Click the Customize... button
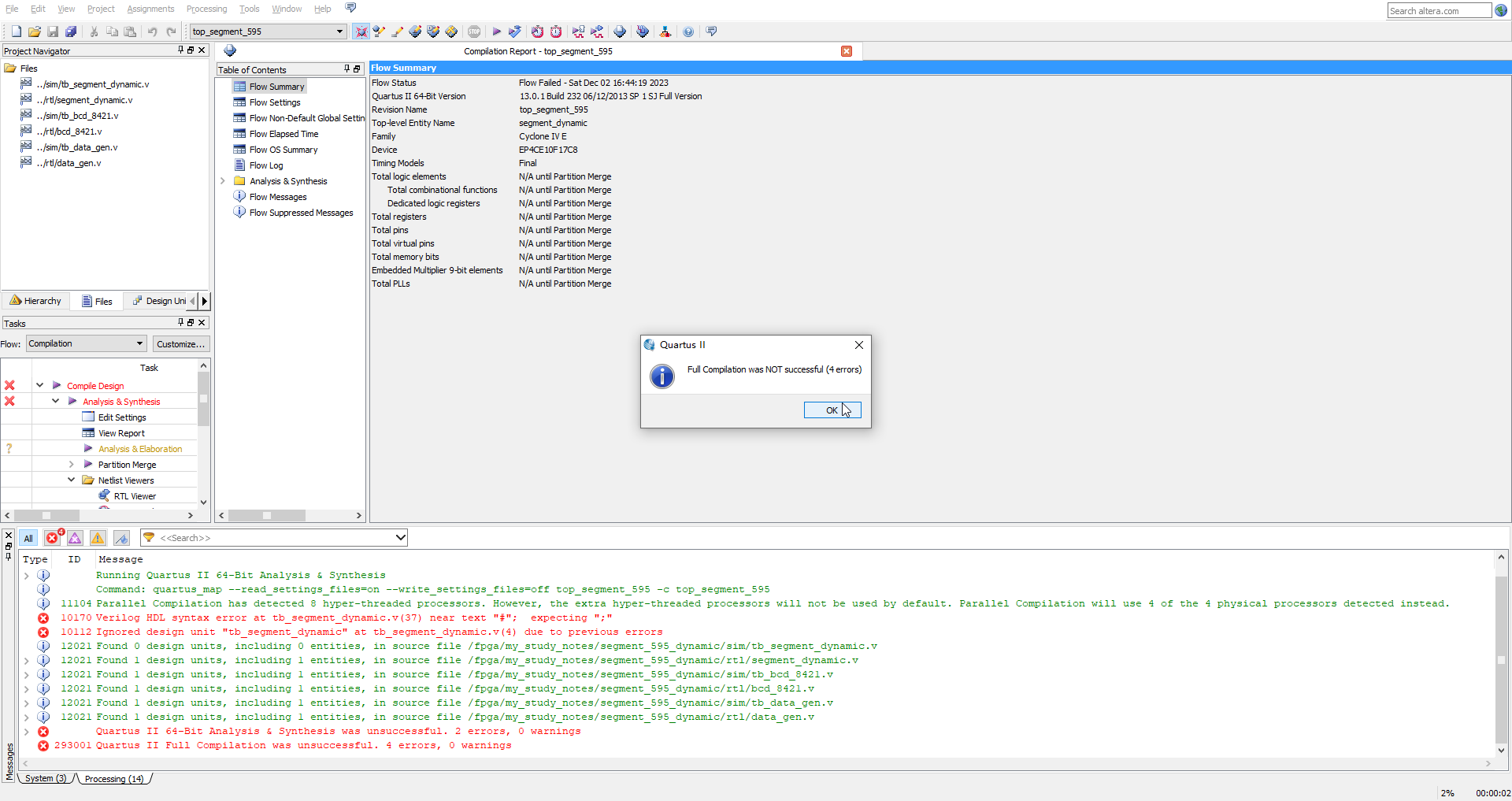1512x801 pixels. click(x=180, y=344)
